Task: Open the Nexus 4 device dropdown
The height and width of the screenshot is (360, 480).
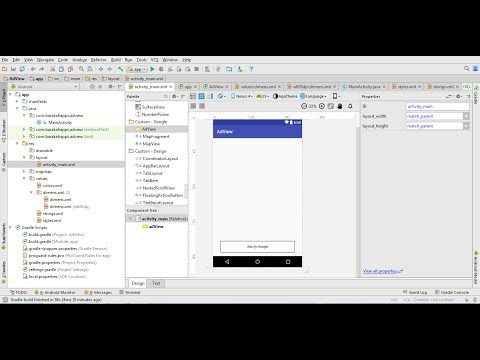Action: (241, 96)
